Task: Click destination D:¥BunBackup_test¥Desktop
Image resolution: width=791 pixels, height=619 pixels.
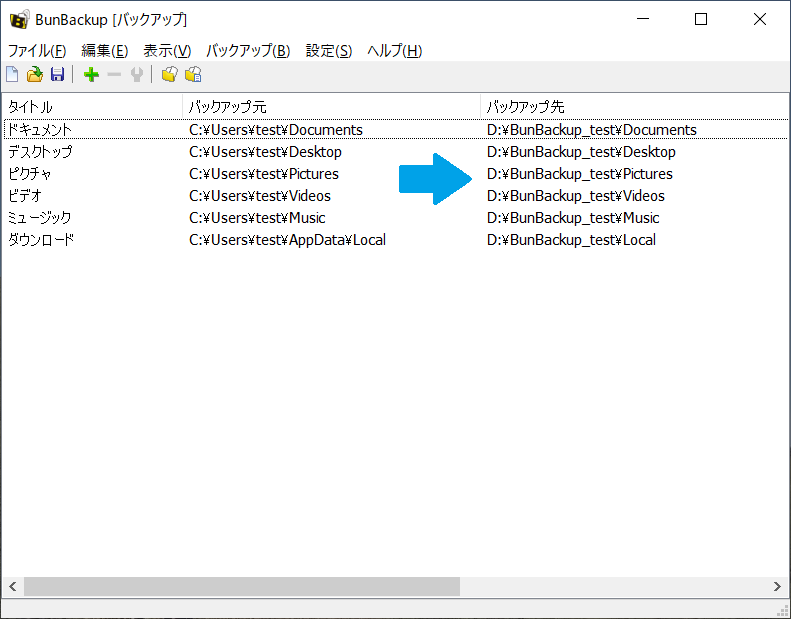Action: [x=581, y=152]
